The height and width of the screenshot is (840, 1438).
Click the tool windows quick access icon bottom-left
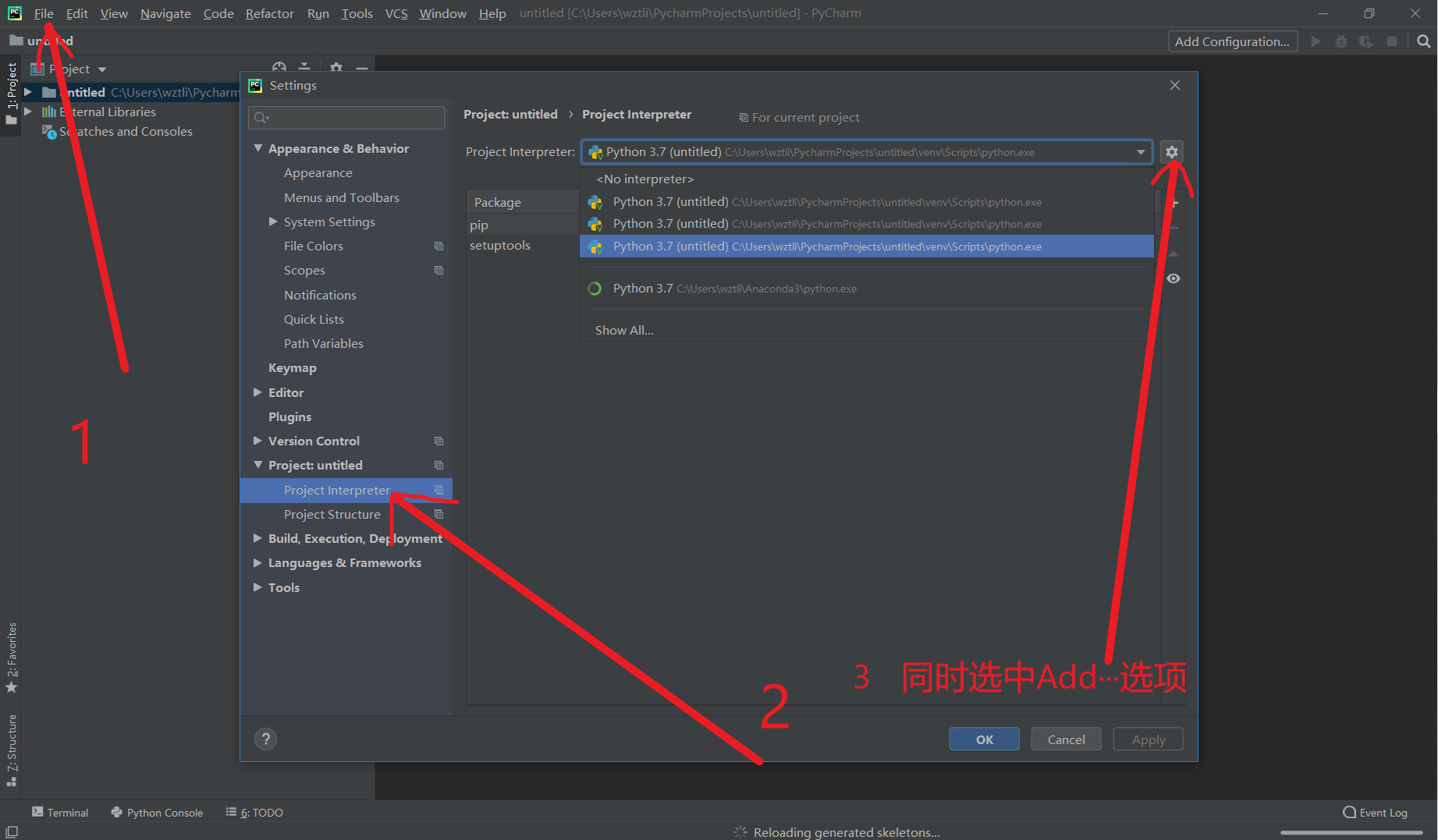click(x=12, y=832)
